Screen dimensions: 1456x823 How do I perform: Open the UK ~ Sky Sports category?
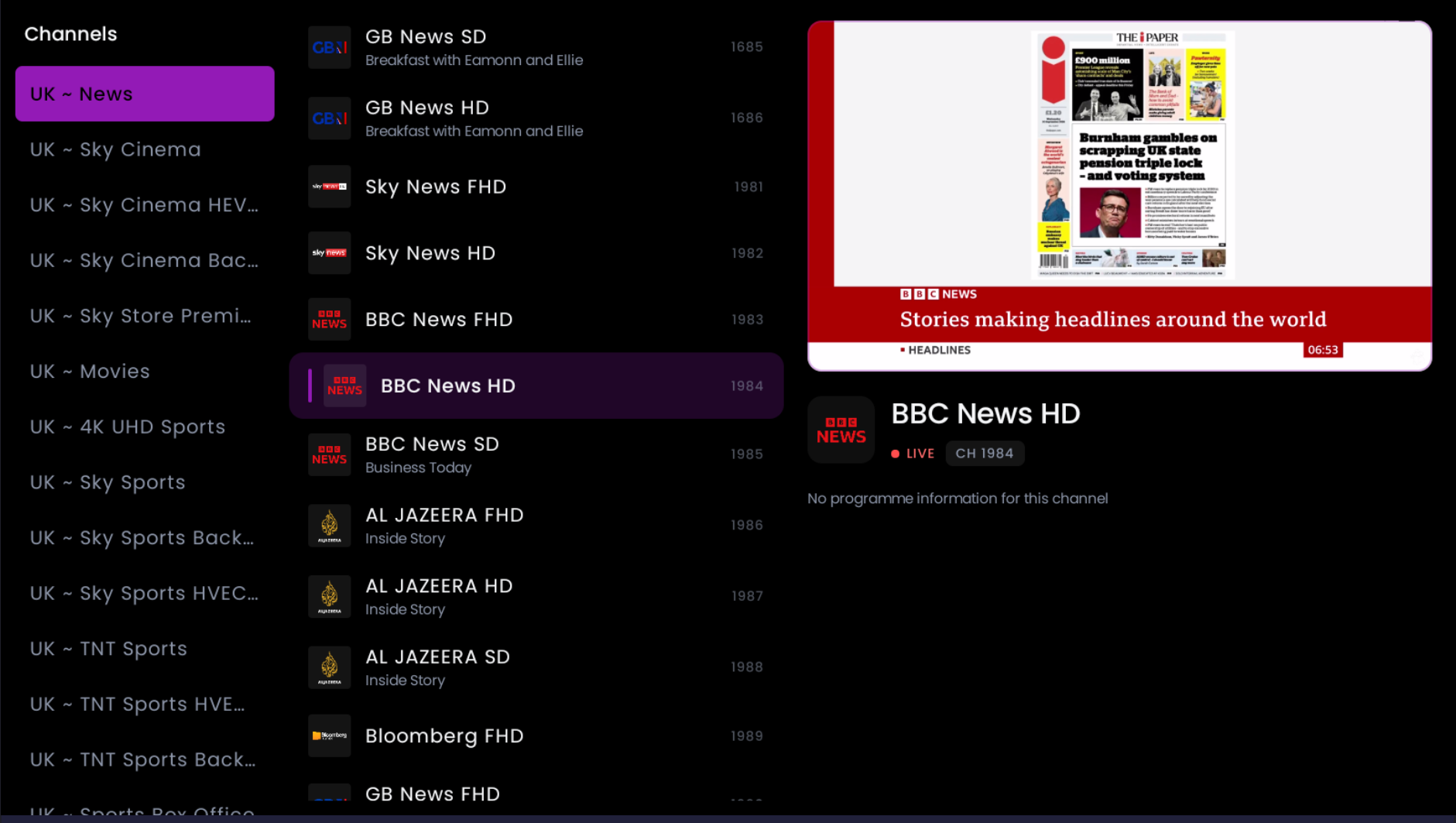[x=145, y=482]
